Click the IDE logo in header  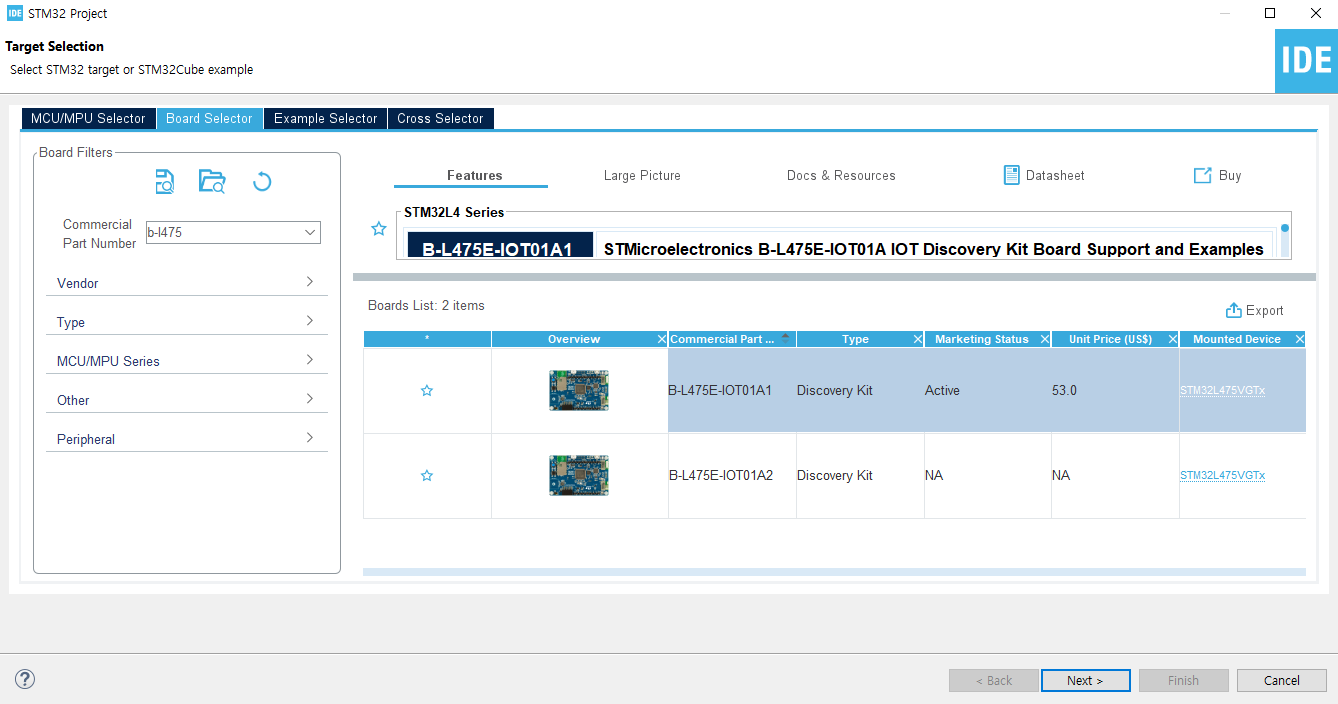(x=1306, y=61)
